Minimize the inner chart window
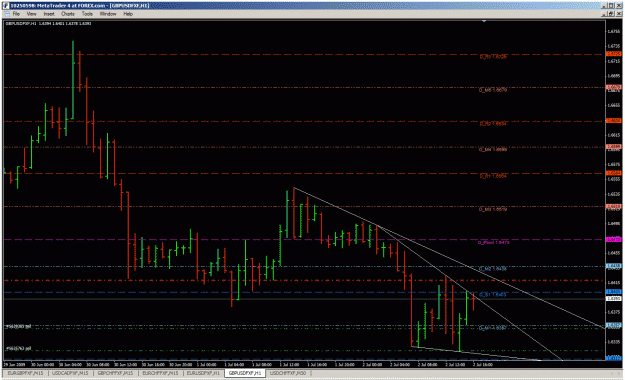The width and height of the screenshot is (625, 380). (x=605, y=14)
